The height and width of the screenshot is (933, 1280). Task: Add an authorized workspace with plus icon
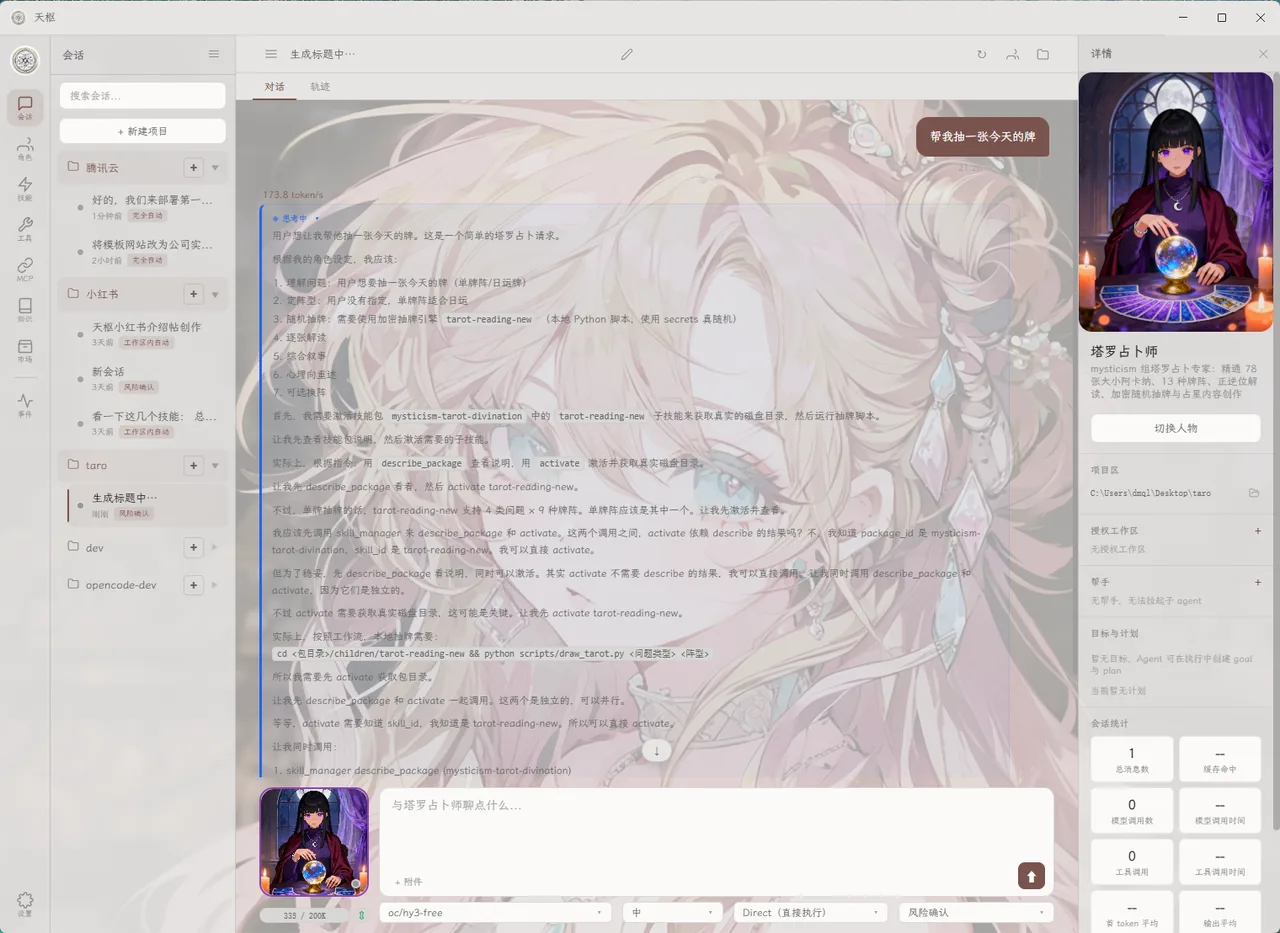pyautogui.click(x=1258, y=531)
